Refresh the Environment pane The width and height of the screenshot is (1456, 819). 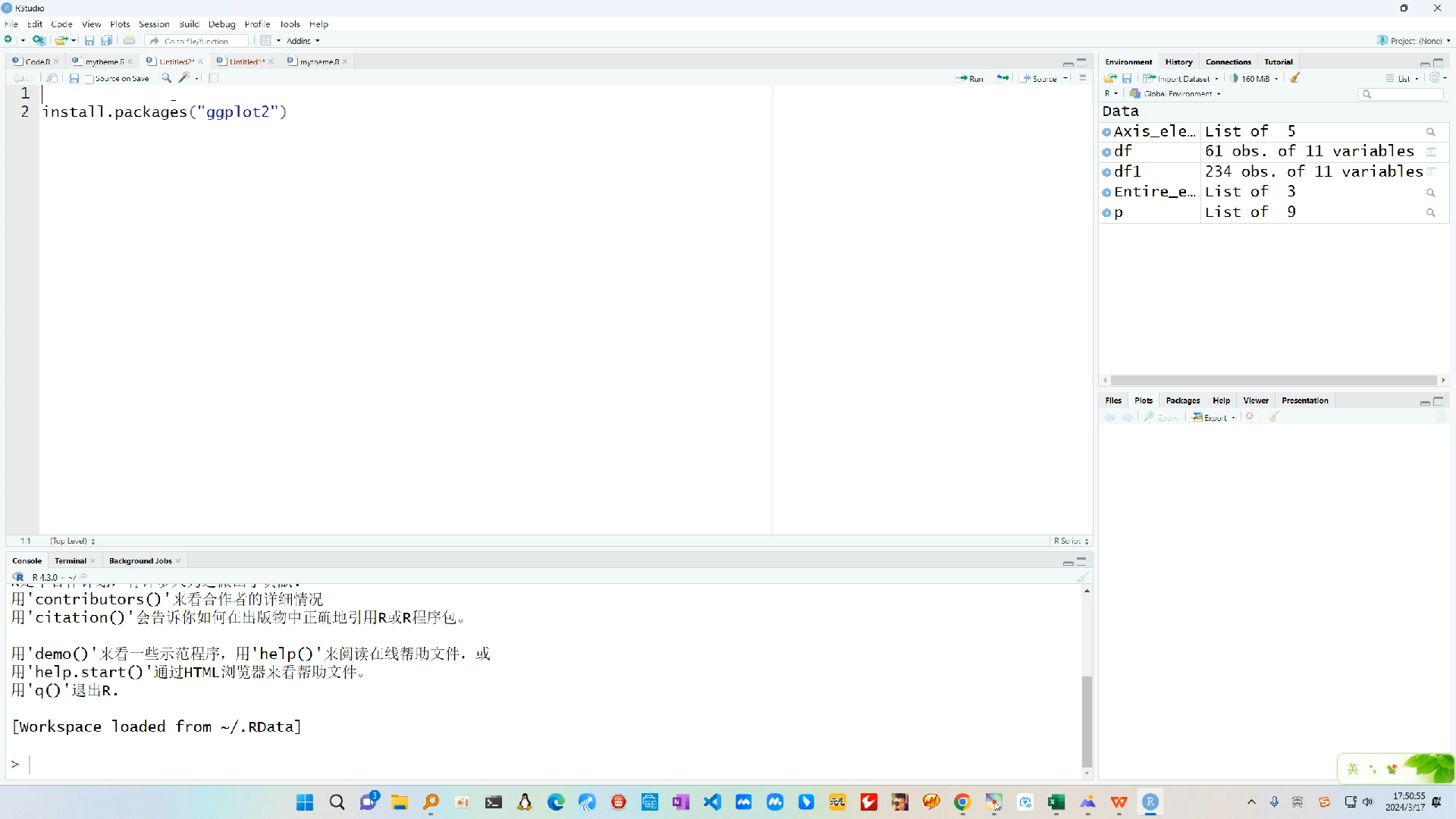click(x=1434, y=78)
